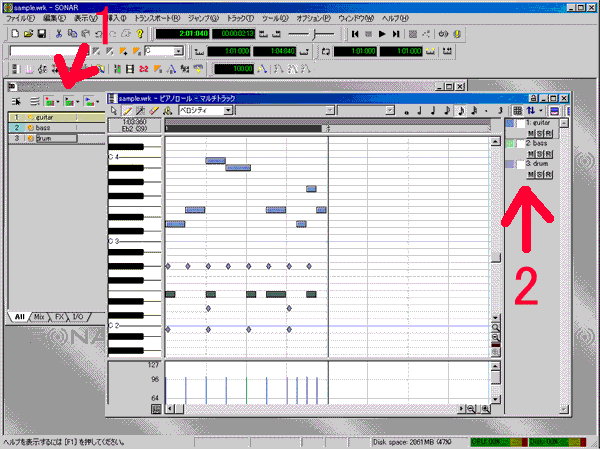Open the marker dropdown in the markers toolbar
Screen dimensions: 600x450
click(178, 51)
